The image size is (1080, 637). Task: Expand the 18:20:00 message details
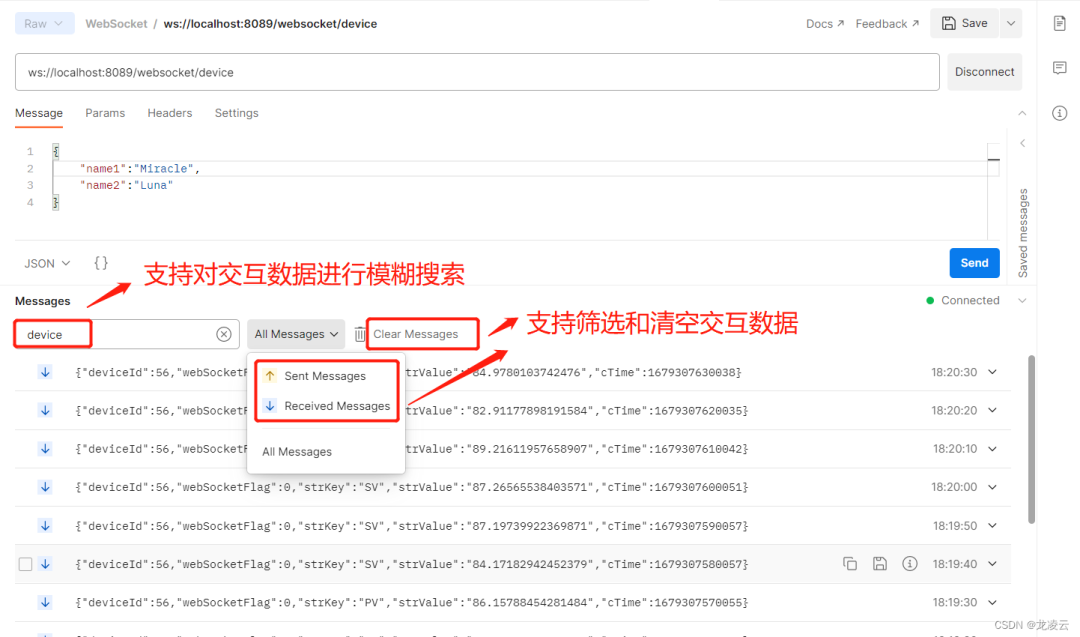click(993, 487)
